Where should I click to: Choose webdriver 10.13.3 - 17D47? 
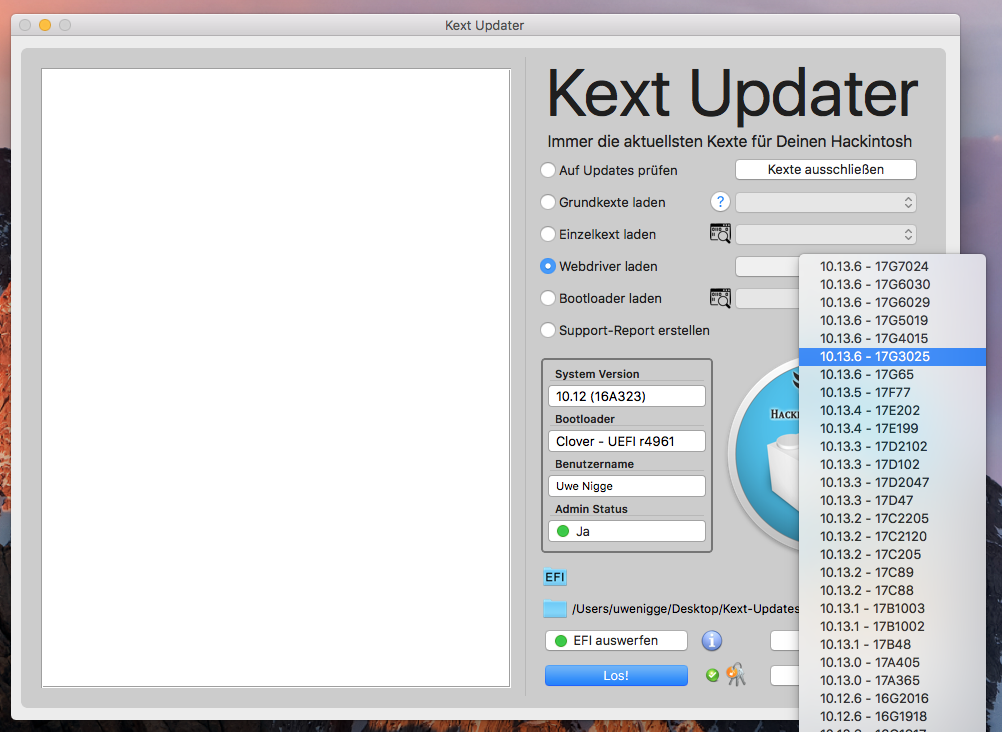[x=892, y=501]
